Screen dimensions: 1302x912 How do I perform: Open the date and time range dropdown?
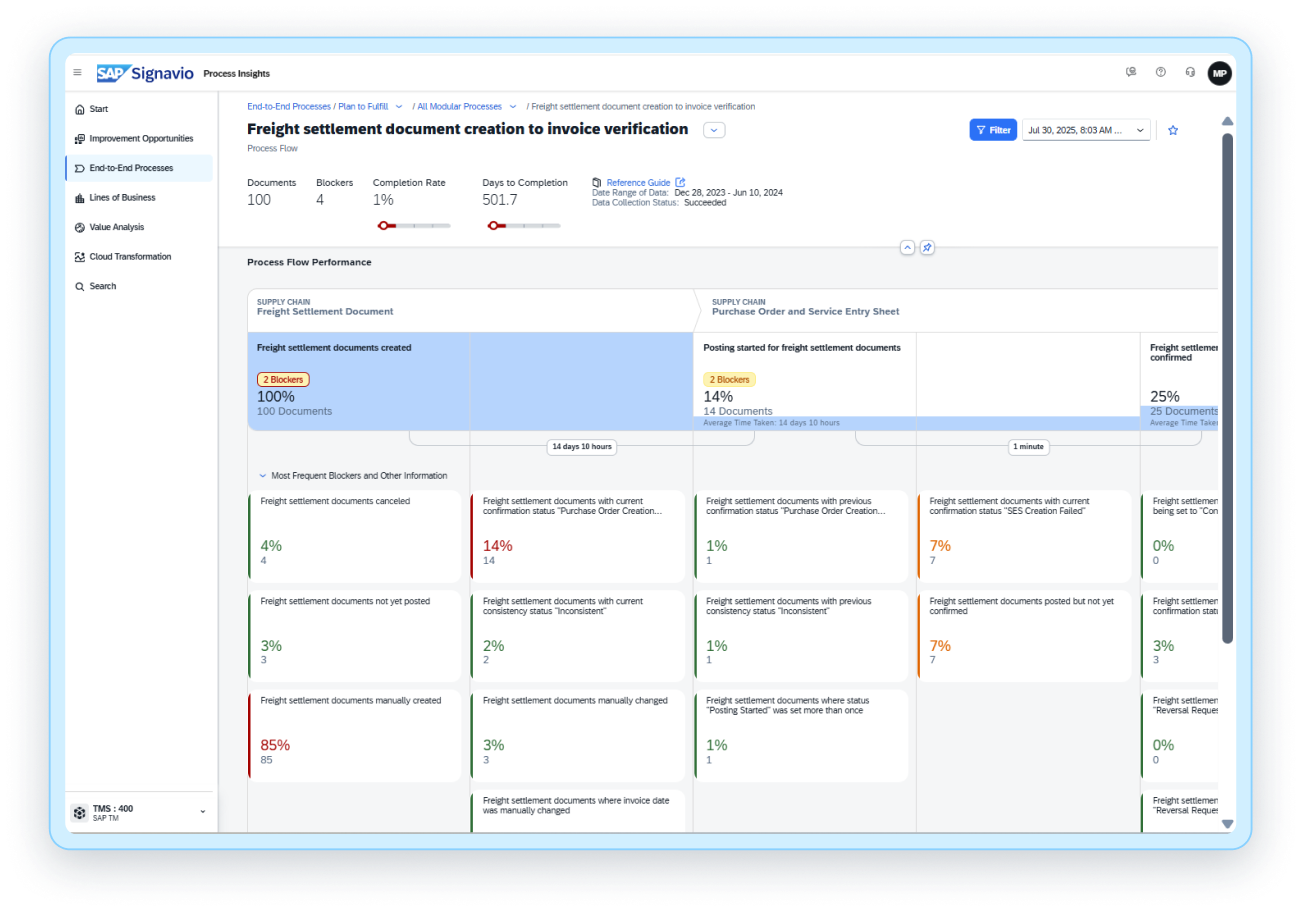point(1086,130)
